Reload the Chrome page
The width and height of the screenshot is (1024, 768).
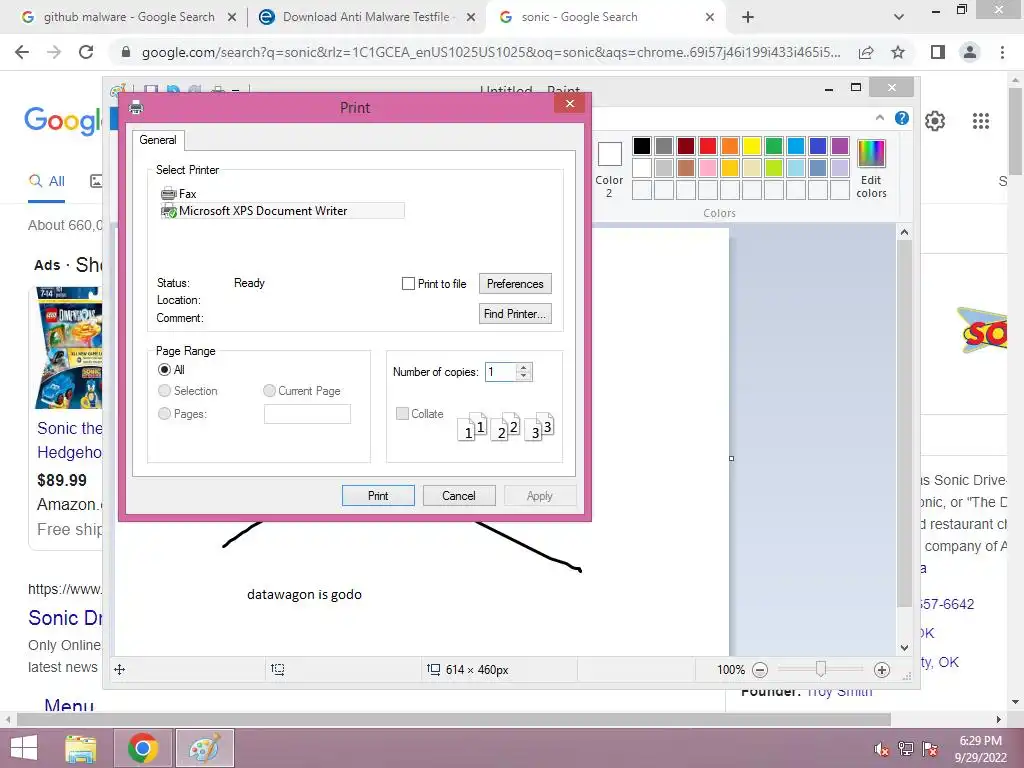click(x=86, y=52)
